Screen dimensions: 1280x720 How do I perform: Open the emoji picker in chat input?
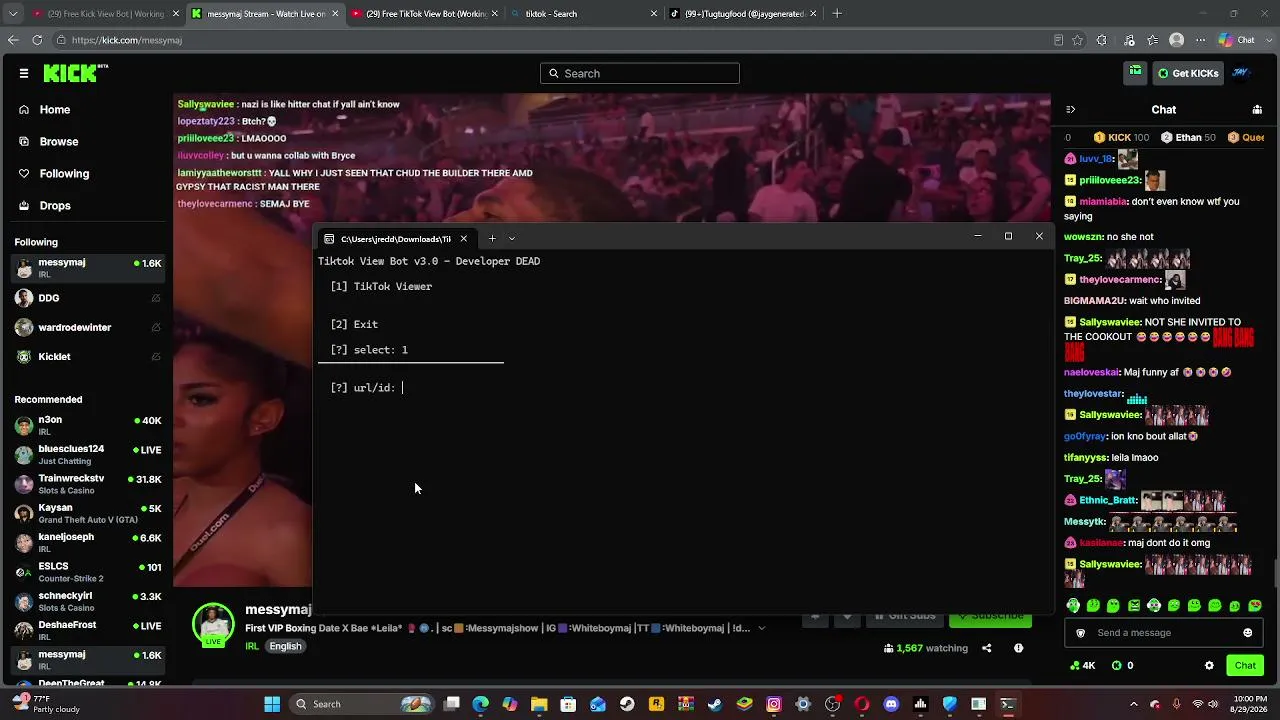tap(1247, 633)
